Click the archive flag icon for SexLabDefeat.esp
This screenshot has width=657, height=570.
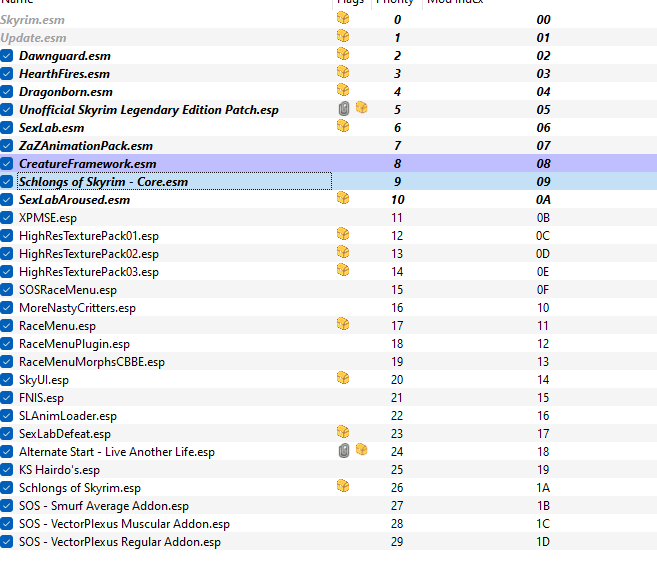tap(343, 432)
